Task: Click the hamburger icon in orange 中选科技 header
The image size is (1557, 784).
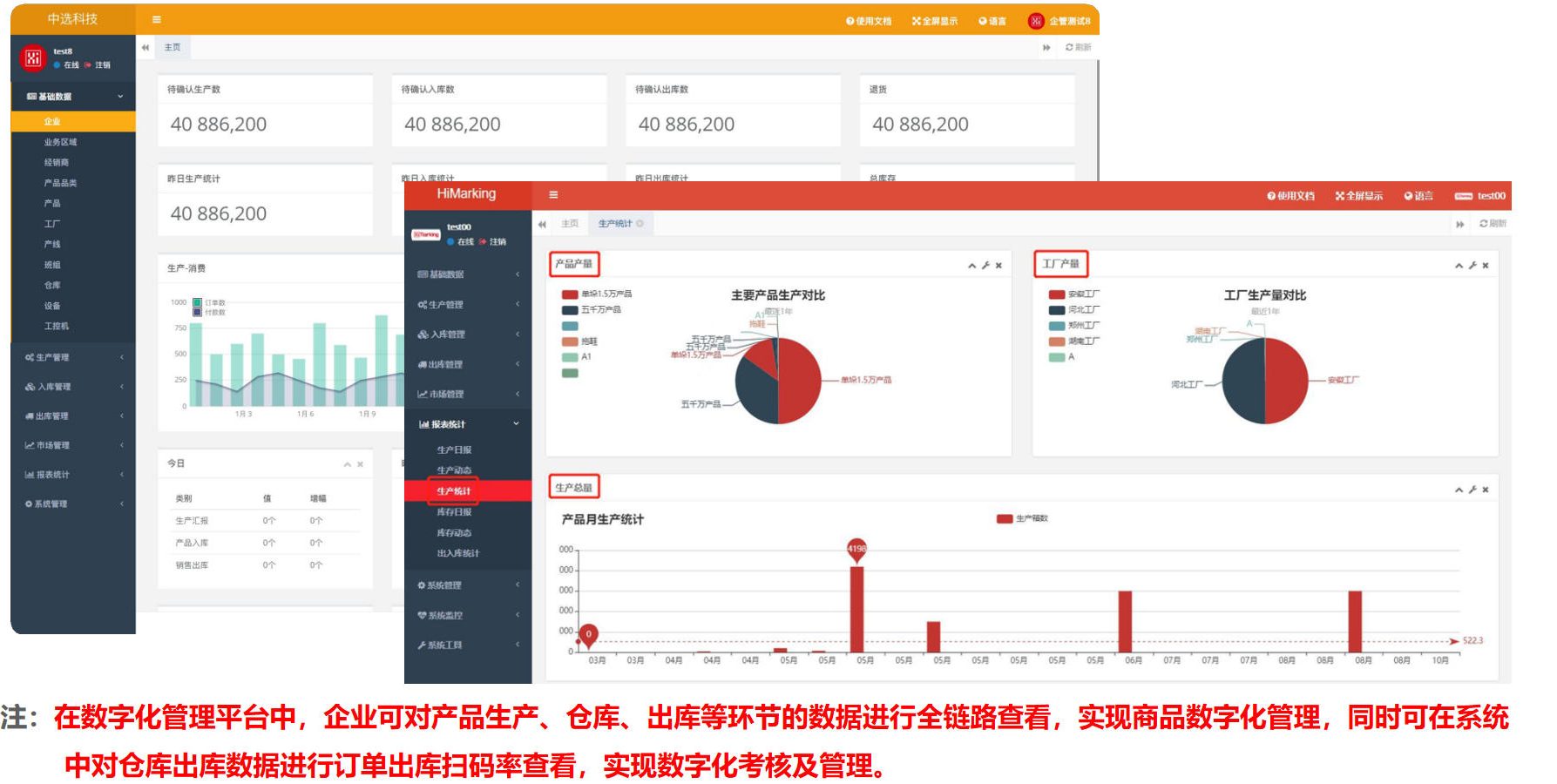Action: (157, 19)
